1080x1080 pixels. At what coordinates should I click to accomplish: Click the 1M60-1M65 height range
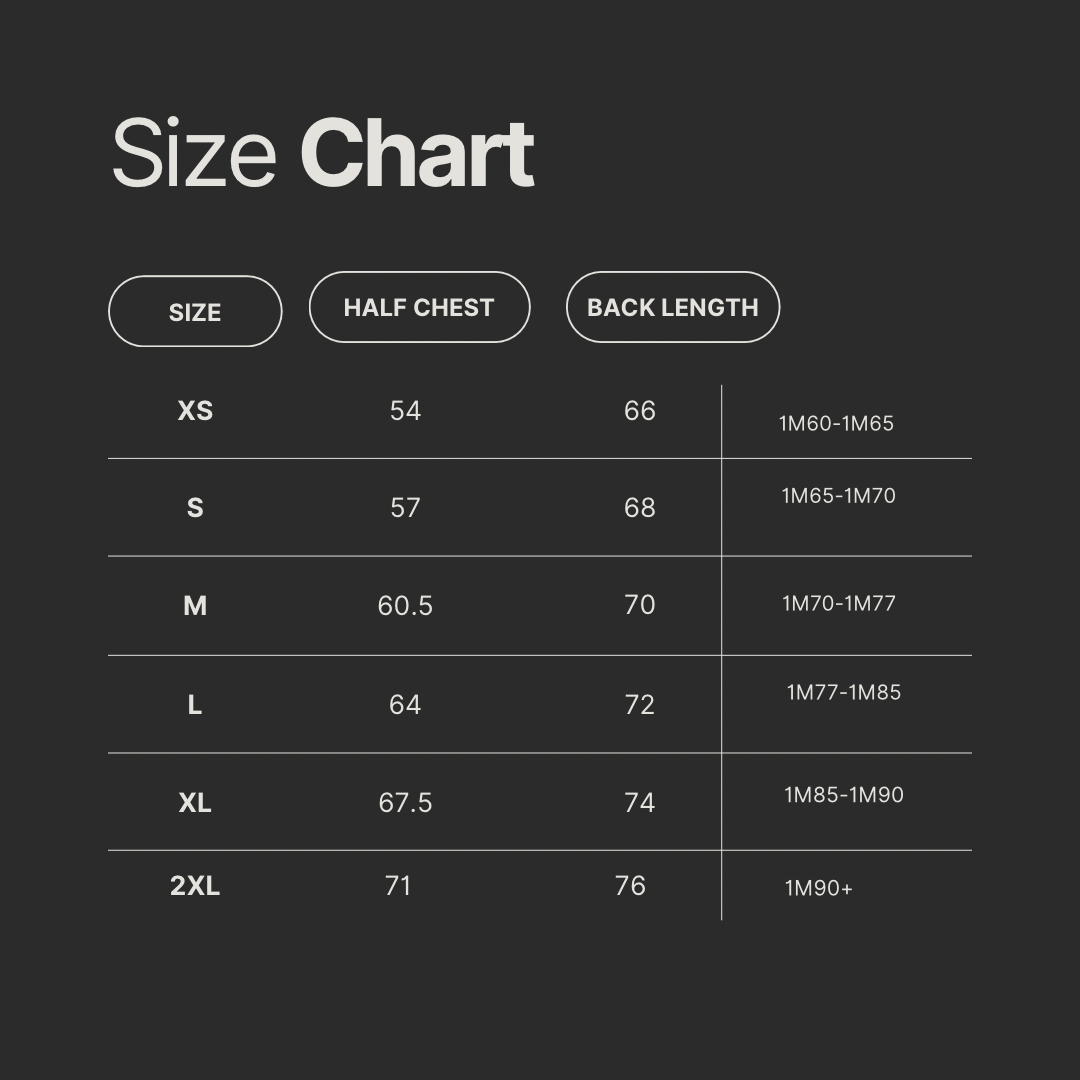coord(836,423)
